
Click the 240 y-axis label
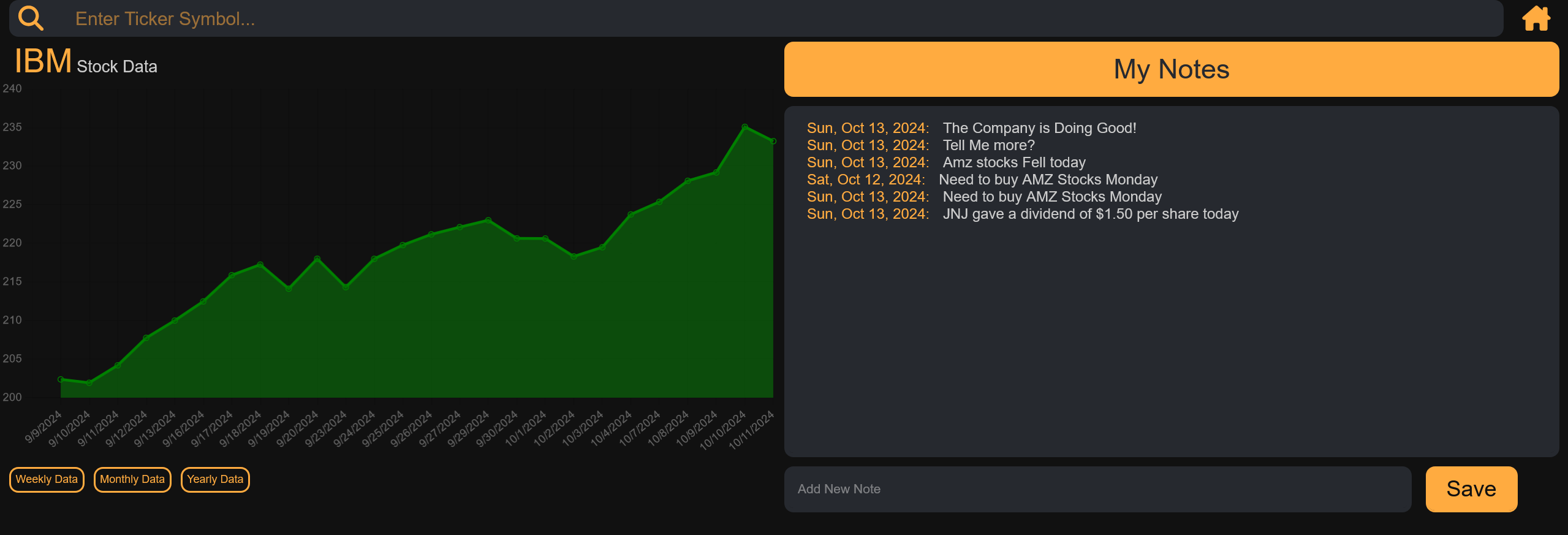(x=12, y=89)
